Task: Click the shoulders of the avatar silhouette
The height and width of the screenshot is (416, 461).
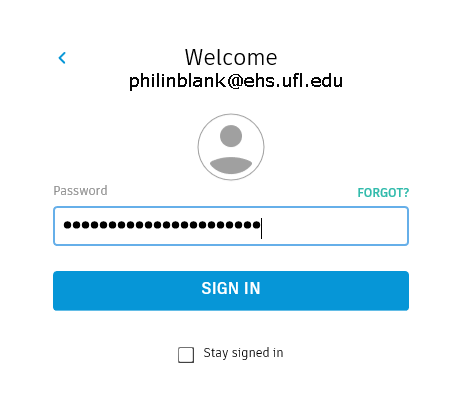Action: click(231, 165)
